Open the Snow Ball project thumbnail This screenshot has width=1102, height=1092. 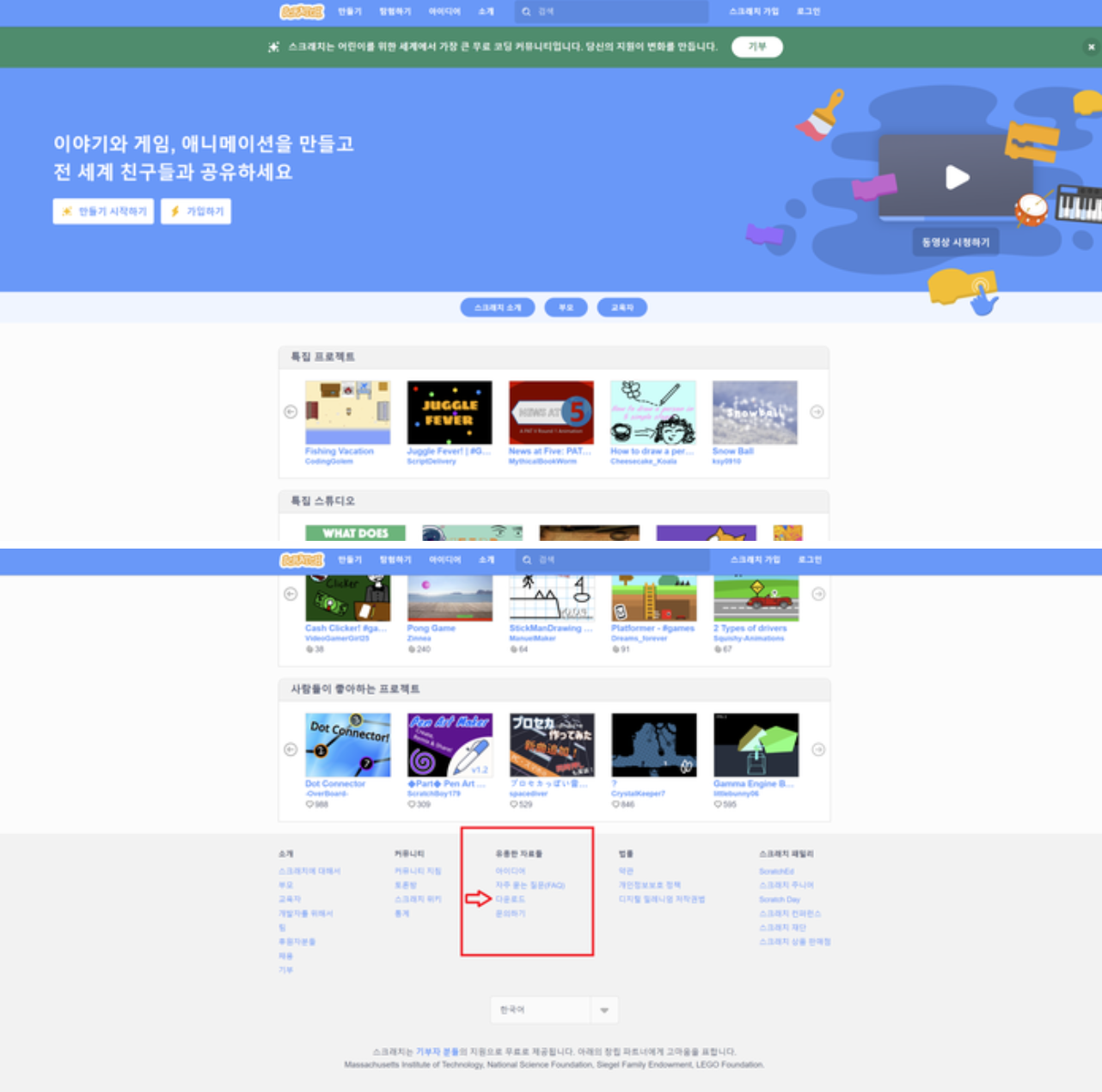coord(755,413)
